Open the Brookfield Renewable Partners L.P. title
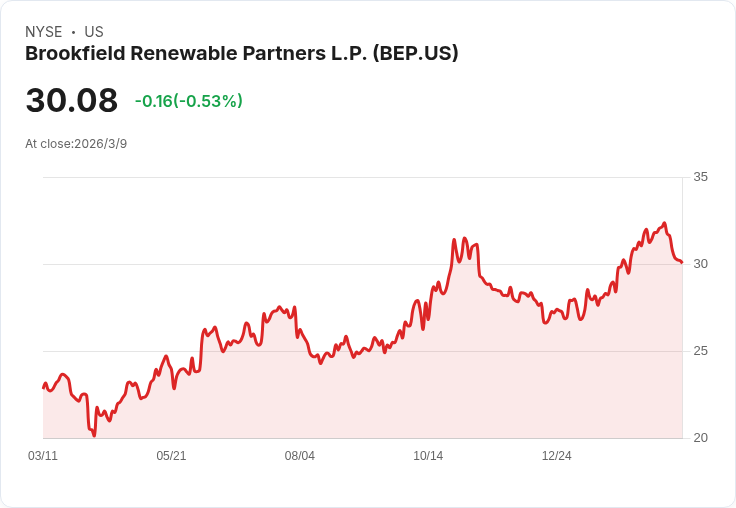Screen dimensions: 736x508 coord(241,53)
